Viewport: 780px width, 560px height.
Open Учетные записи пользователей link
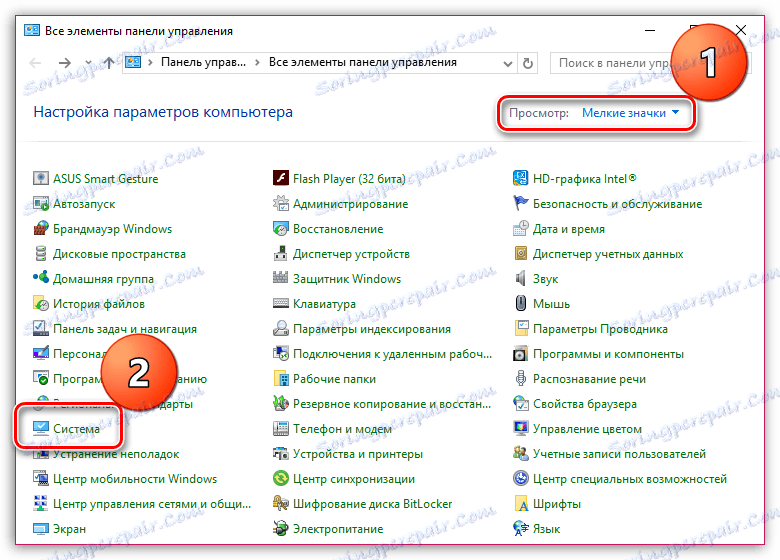click(x=619, y=454)
